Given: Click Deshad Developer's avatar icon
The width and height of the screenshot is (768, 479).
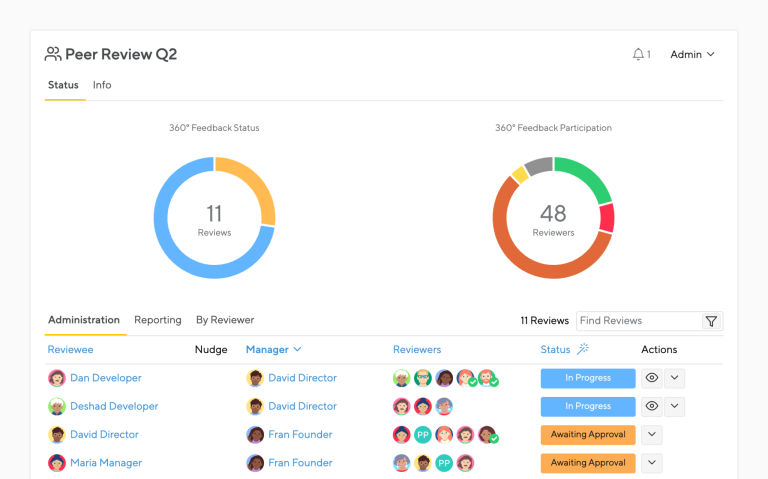Looking at the screenshot, I should tap(57, 407).
